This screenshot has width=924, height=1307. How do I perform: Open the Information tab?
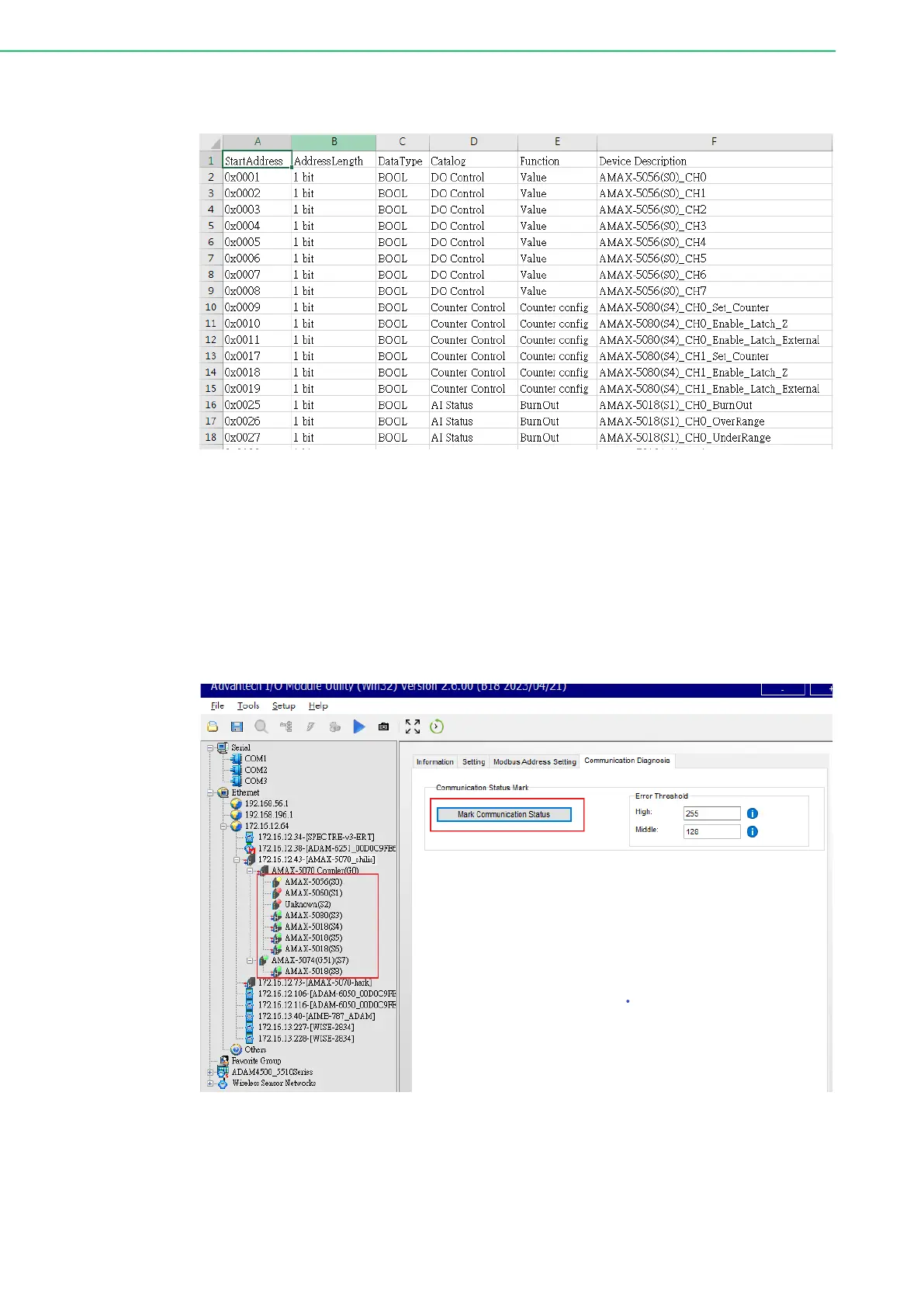(434, 761)
